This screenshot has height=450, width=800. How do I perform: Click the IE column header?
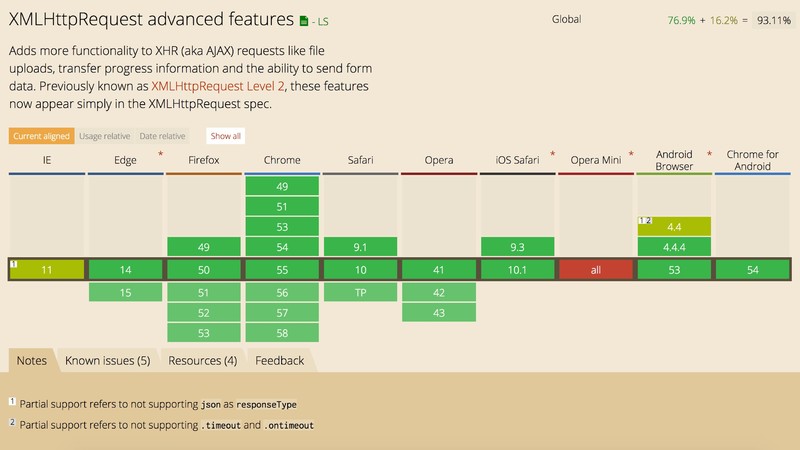pyautogui.click(x=47, y=160)
